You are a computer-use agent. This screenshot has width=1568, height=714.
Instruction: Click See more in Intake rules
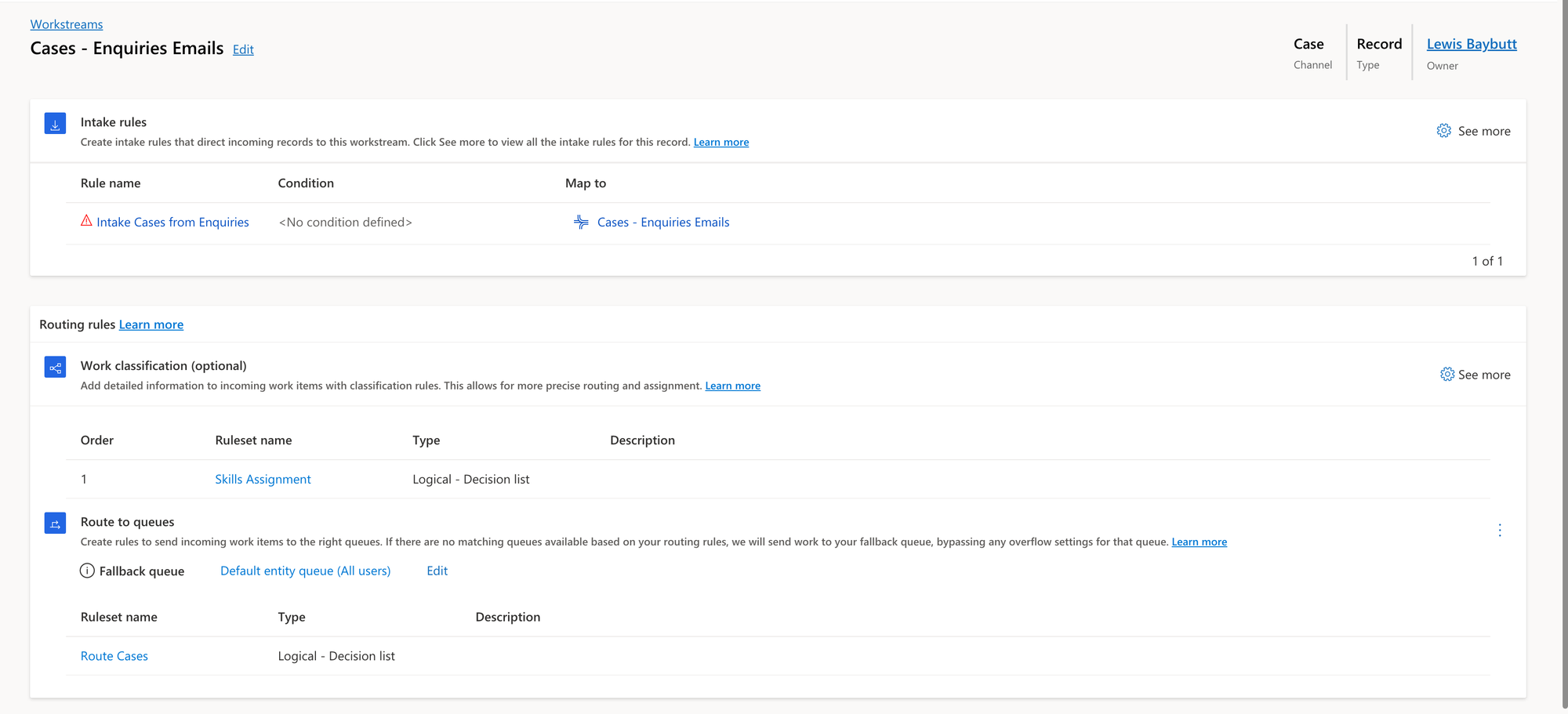click(1484, 131)
